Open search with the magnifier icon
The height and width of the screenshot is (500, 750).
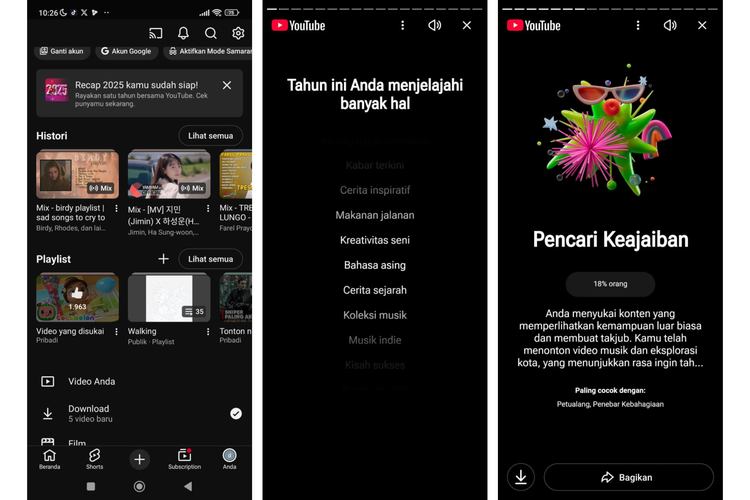click(210, 33)
